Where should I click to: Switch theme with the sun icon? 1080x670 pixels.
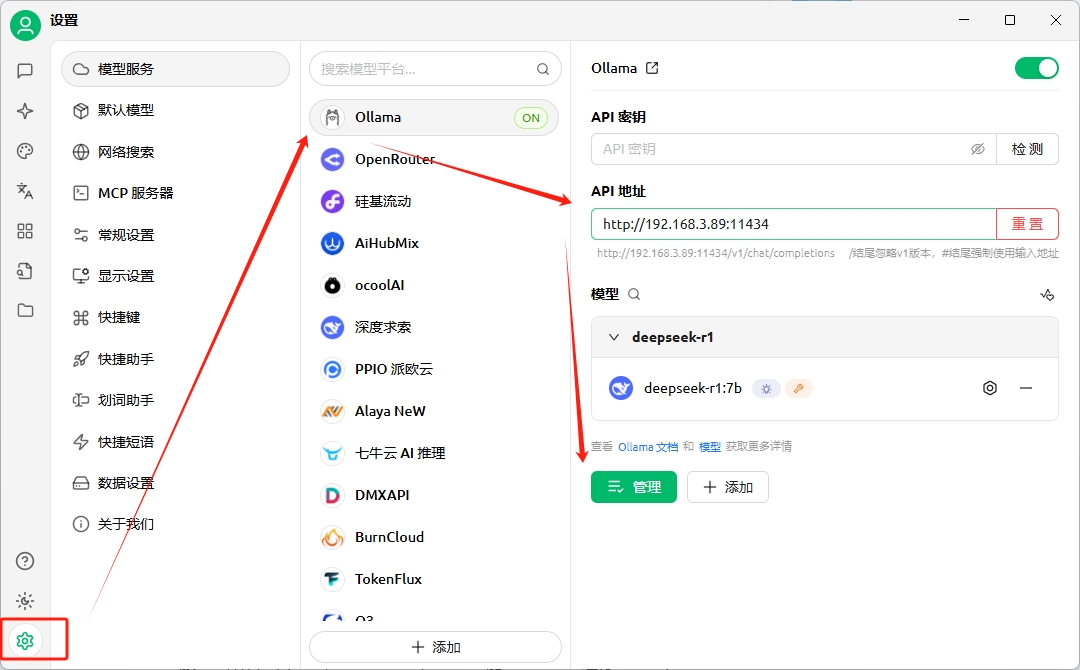(26, 601)
